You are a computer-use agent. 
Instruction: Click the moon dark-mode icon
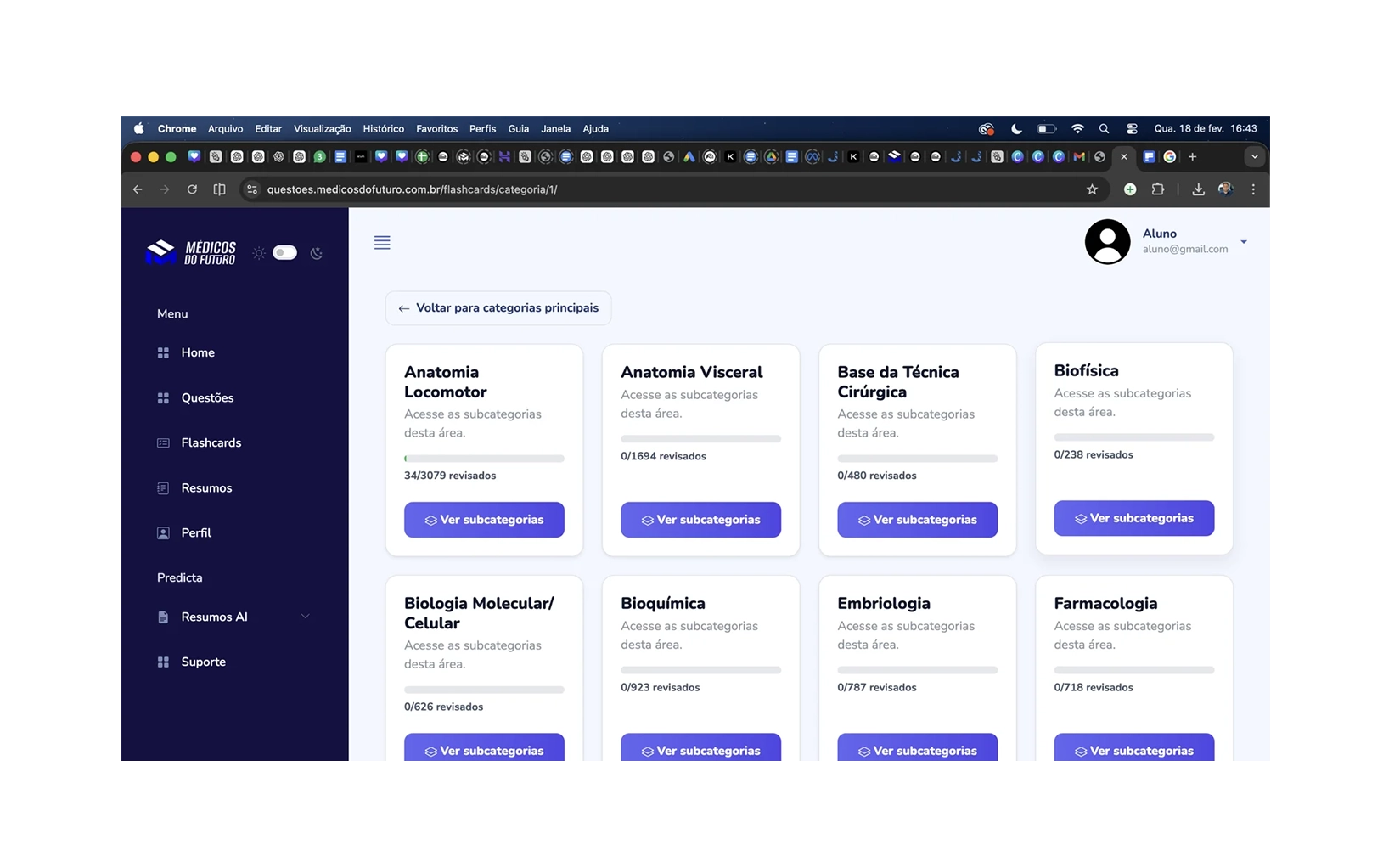pos(317,253)
